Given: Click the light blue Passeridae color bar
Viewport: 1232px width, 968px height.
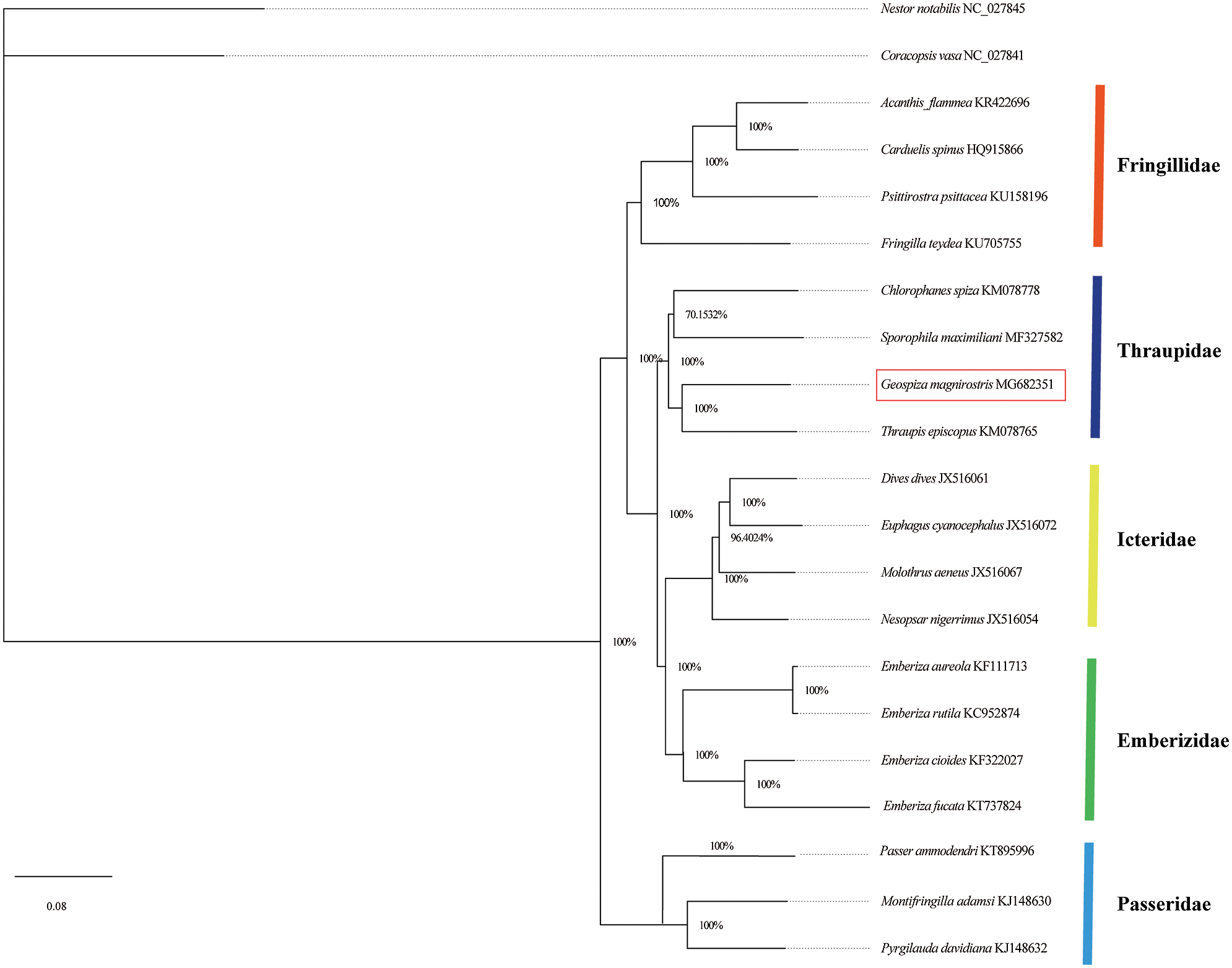Looking at the screenshot, I should 1088,903.
